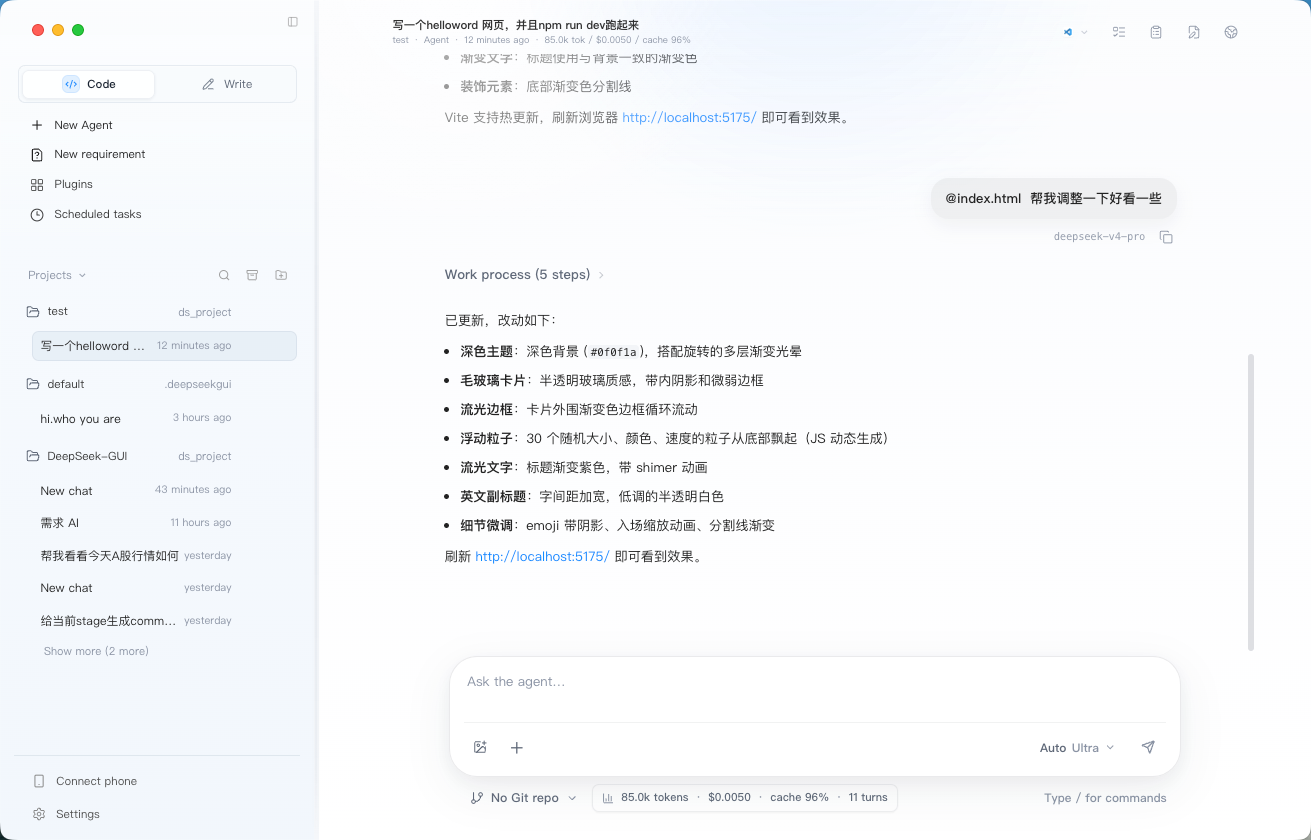Expand Work process (5 steps)
Viewport: 1311px width, 840px height.
click(524, 274)
